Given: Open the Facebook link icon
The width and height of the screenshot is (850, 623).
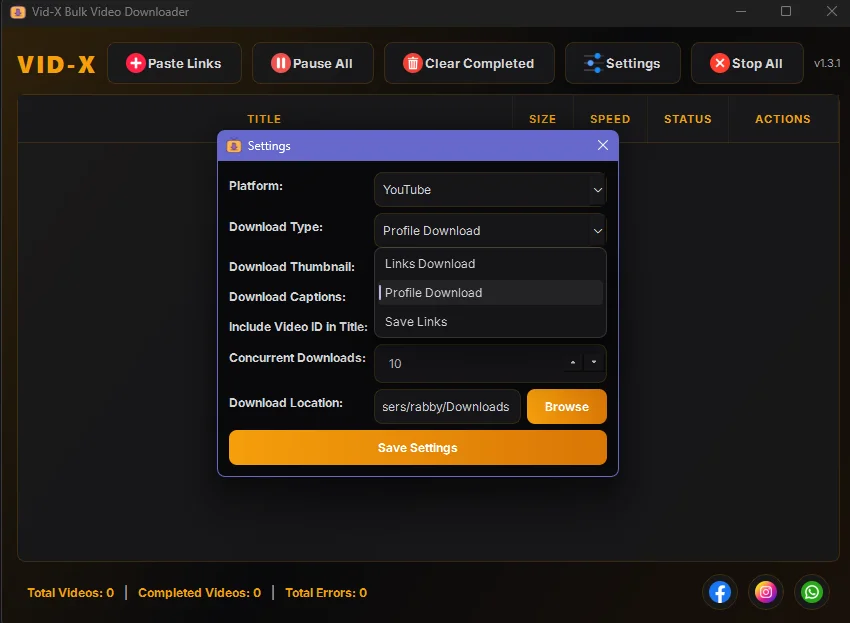Looking at the screenshot, I should click(720, 592).
